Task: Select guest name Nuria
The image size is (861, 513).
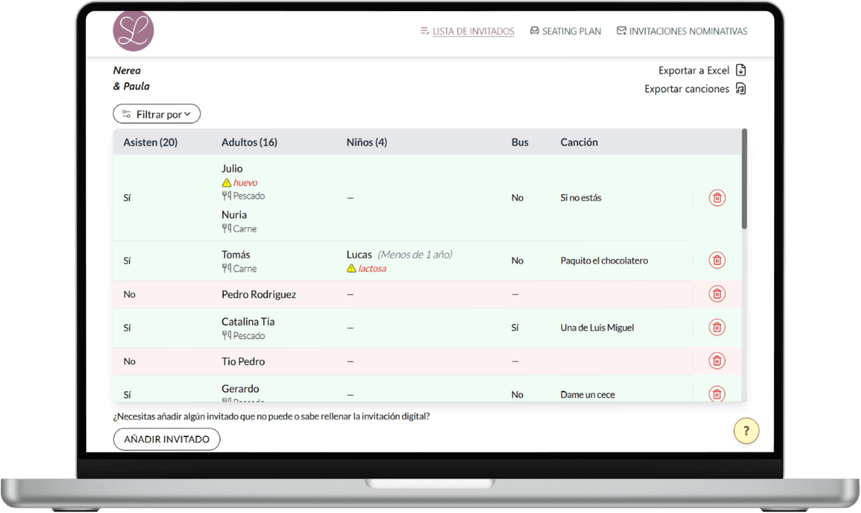Action: (234, 215)
